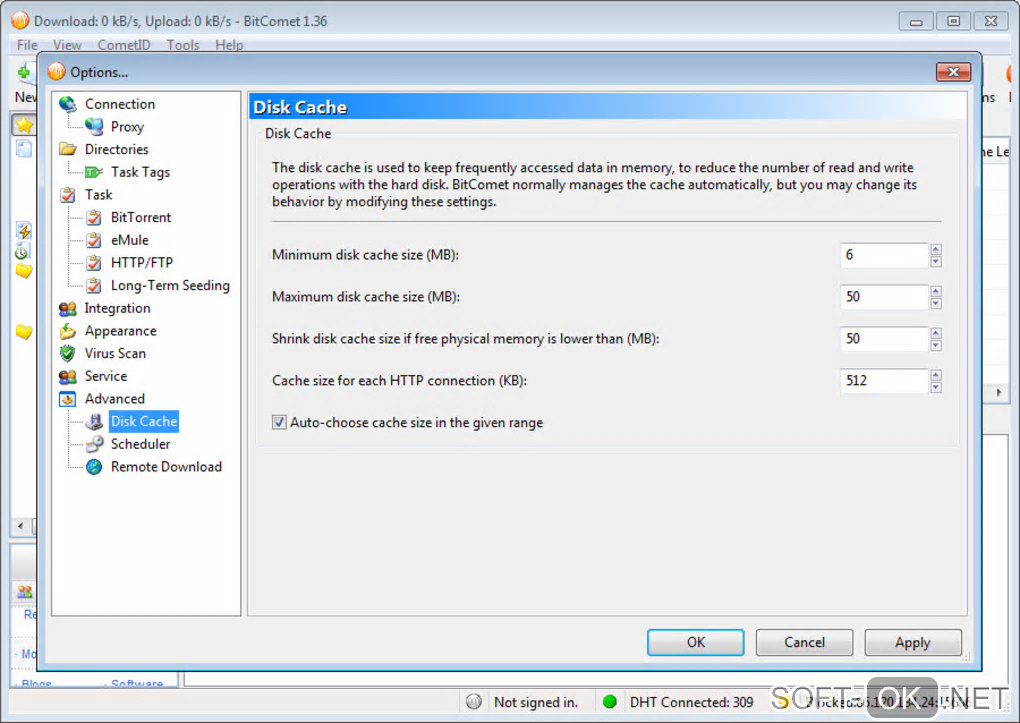Increase minimum disk cache size
The height and width of the screenshot is (723, 1020).
pos(936,249)
